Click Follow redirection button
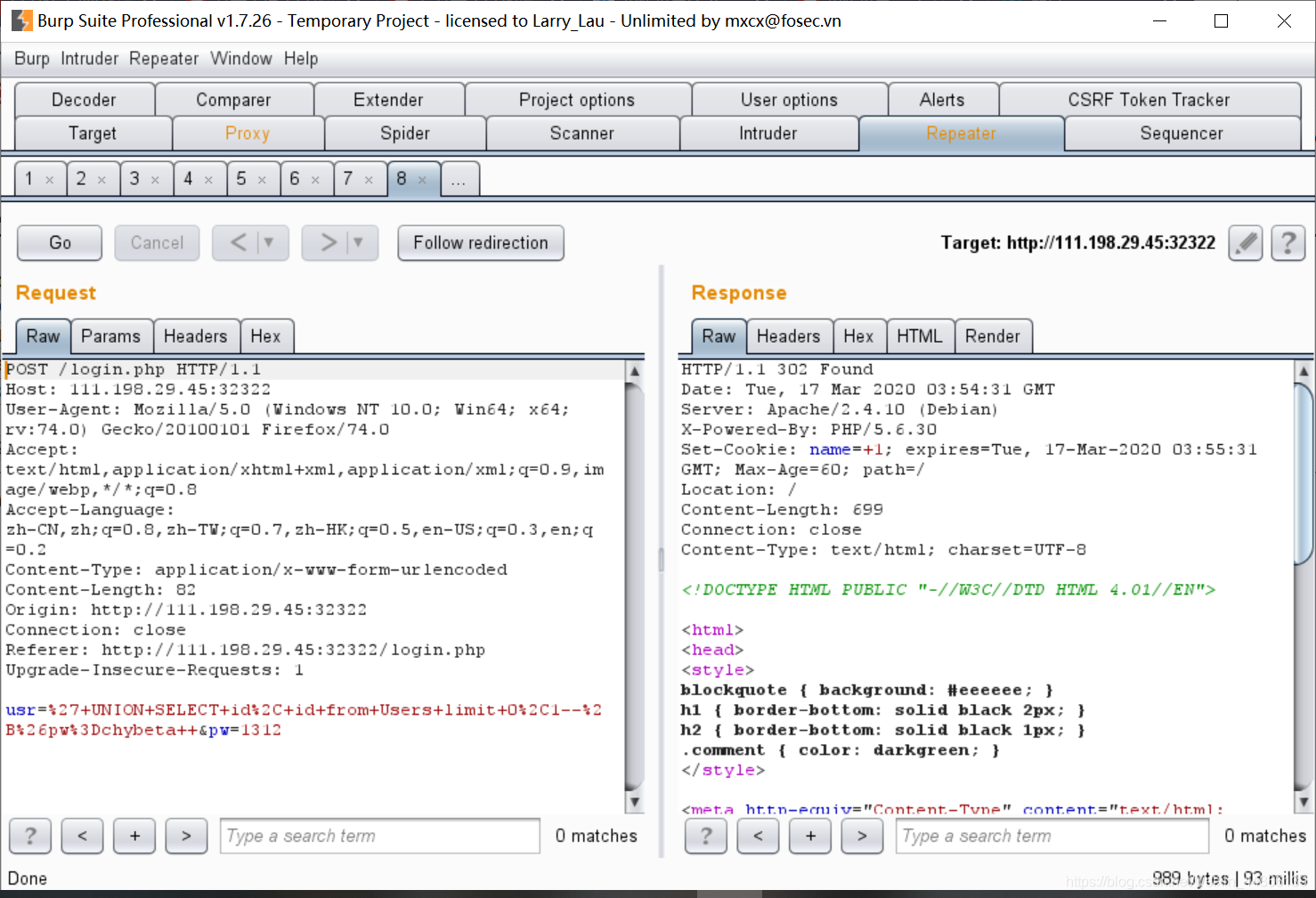The width and height of the screenshot is (1316, 898). point(481,243)
